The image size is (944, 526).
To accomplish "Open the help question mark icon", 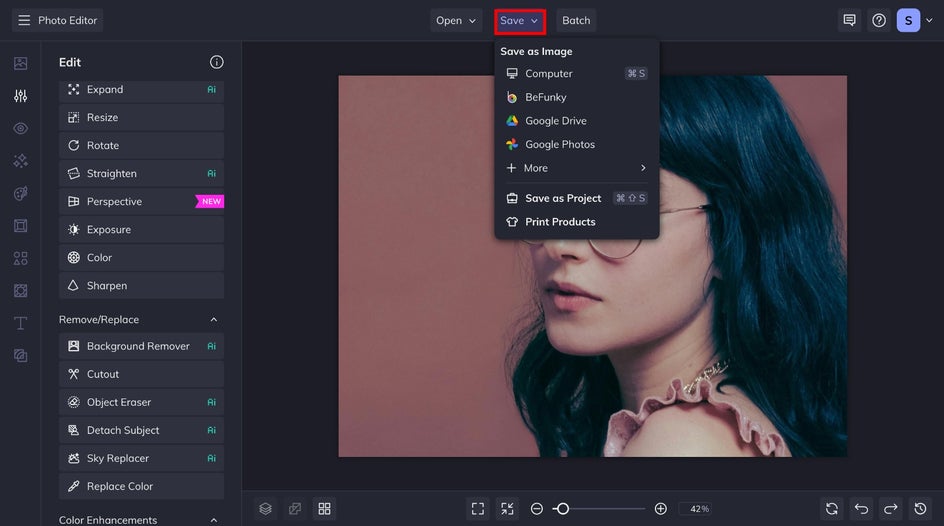I will [x=879, y=20].
